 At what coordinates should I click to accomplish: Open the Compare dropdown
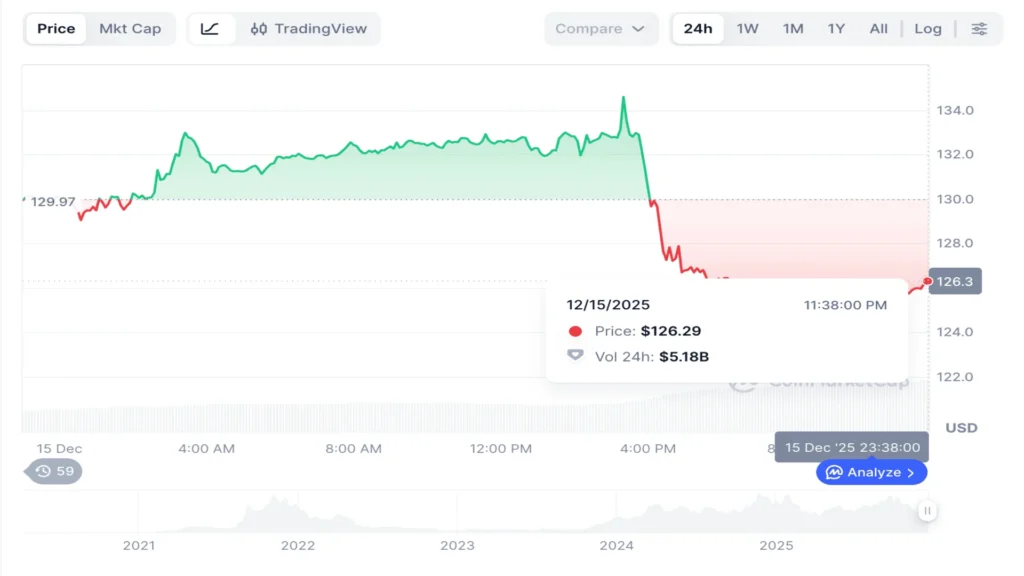[601, 29]
